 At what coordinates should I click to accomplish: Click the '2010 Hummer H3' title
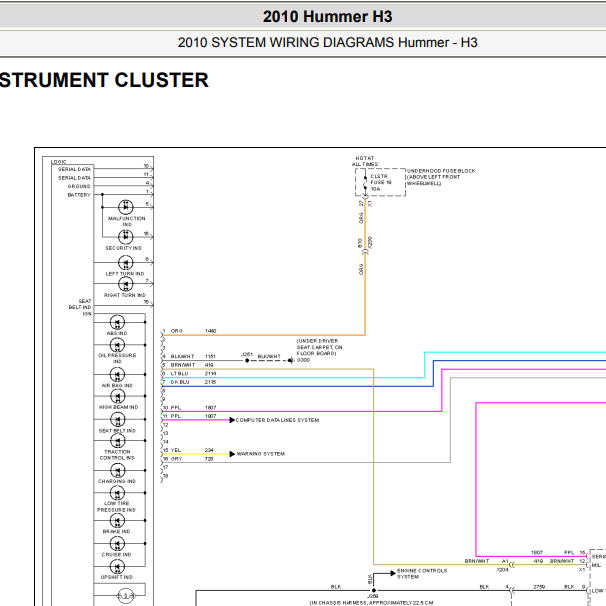tap(327, 17)
